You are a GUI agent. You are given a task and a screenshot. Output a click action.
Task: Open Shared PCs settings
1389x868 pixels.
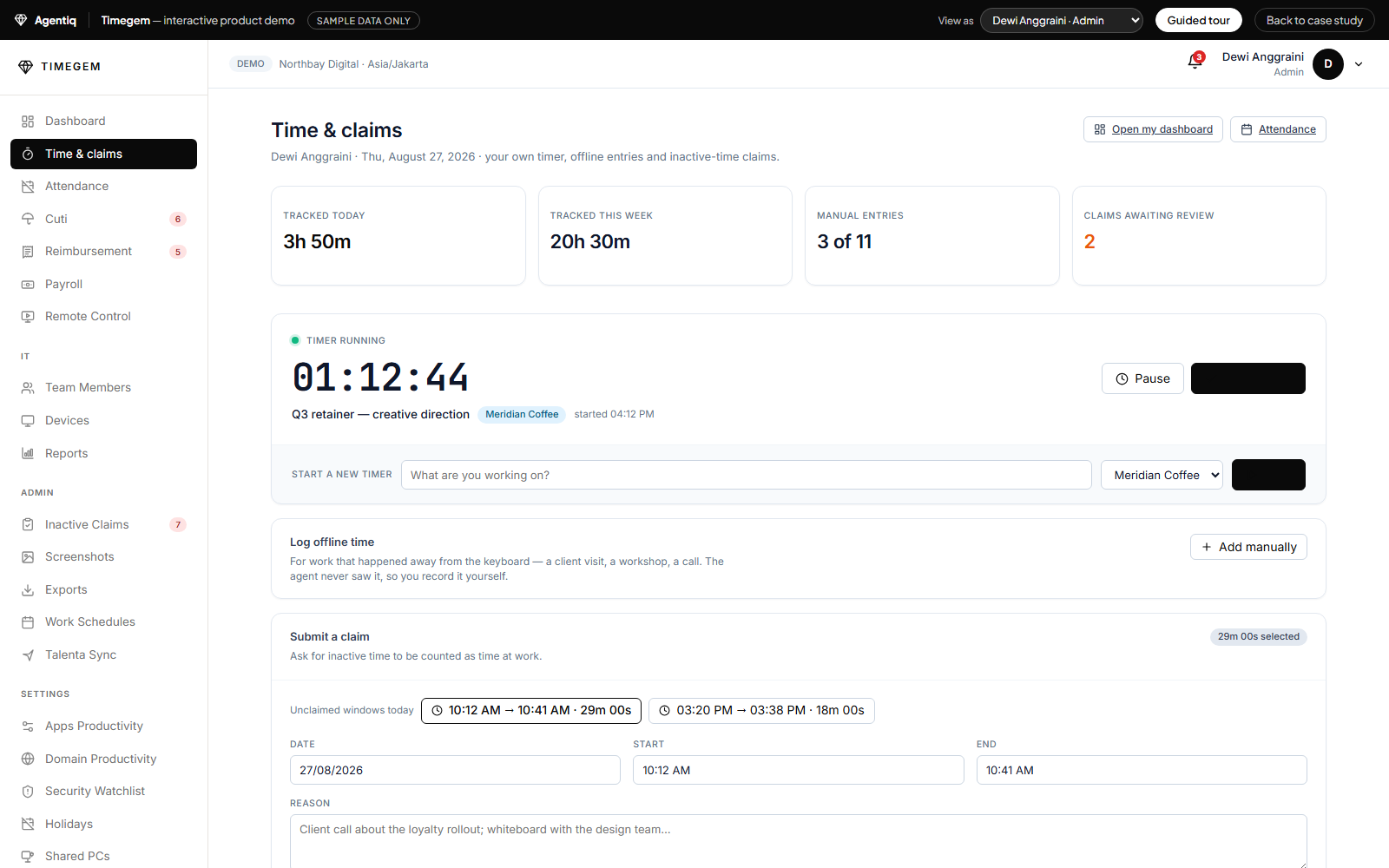click(x=103, y=856)
